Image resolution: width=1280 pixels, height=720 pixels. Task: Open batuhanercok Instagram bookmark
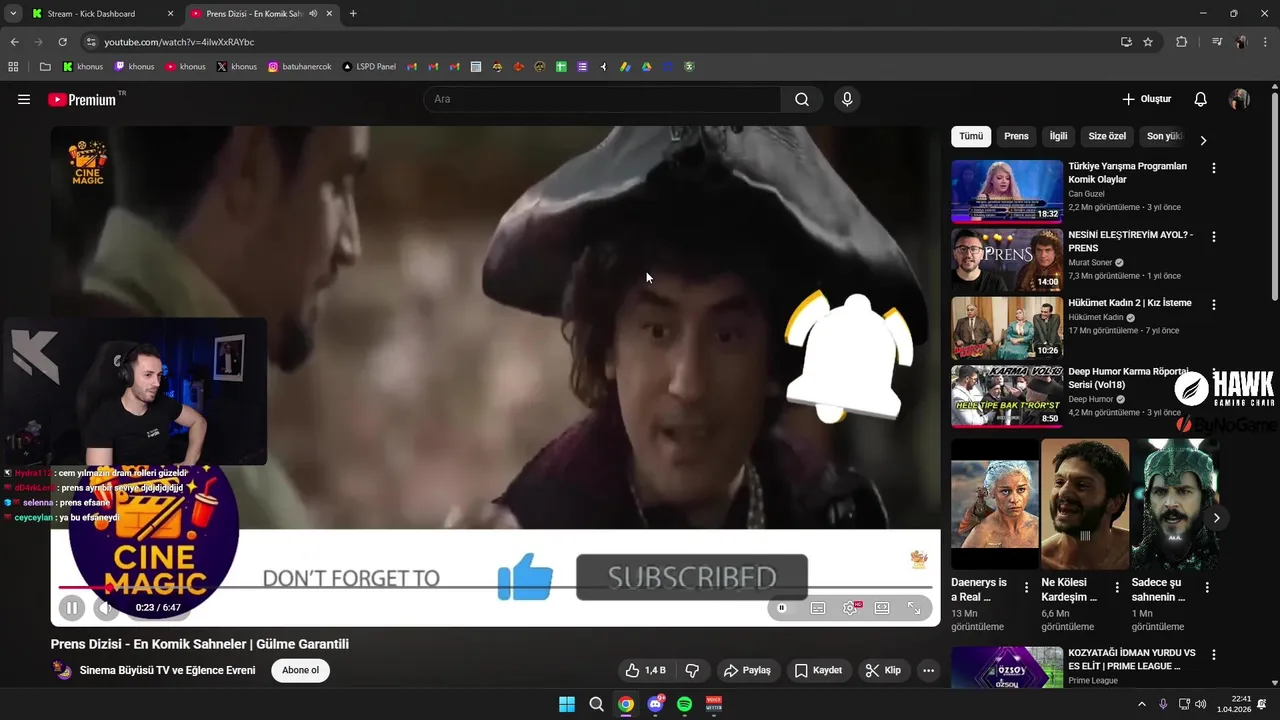click(x=299, y=67)
